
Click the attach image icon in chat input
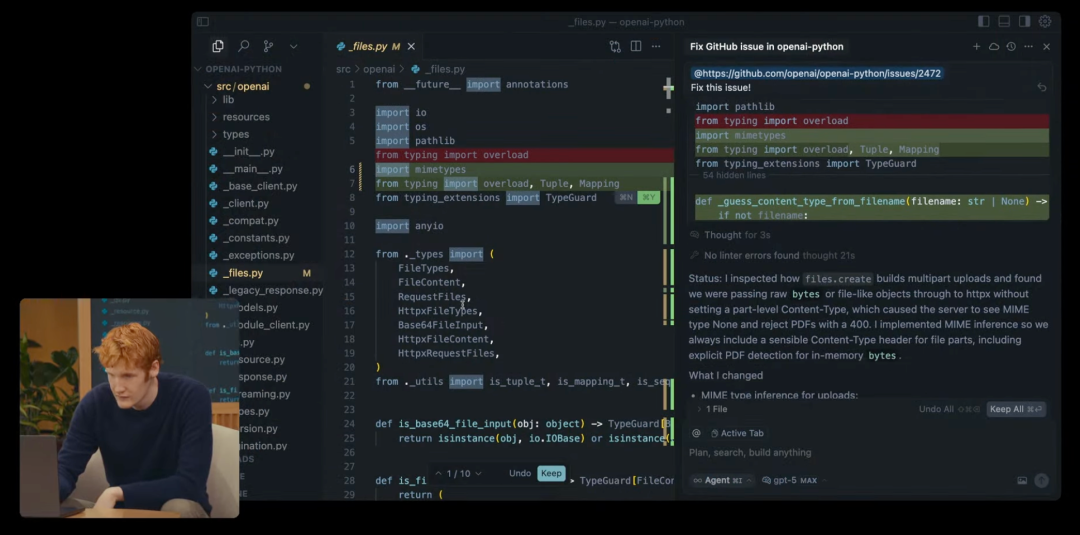(1022, 480)
